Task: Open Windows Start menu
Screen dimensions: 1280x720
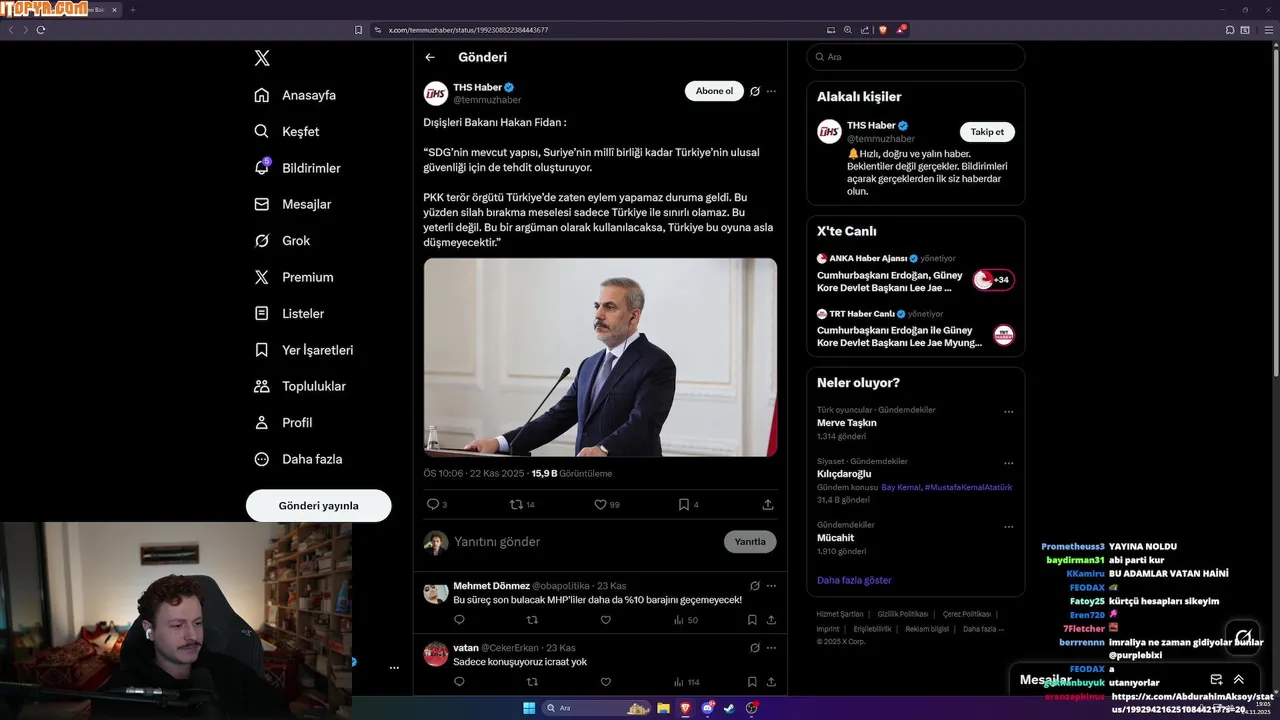Action: point(528,708)
